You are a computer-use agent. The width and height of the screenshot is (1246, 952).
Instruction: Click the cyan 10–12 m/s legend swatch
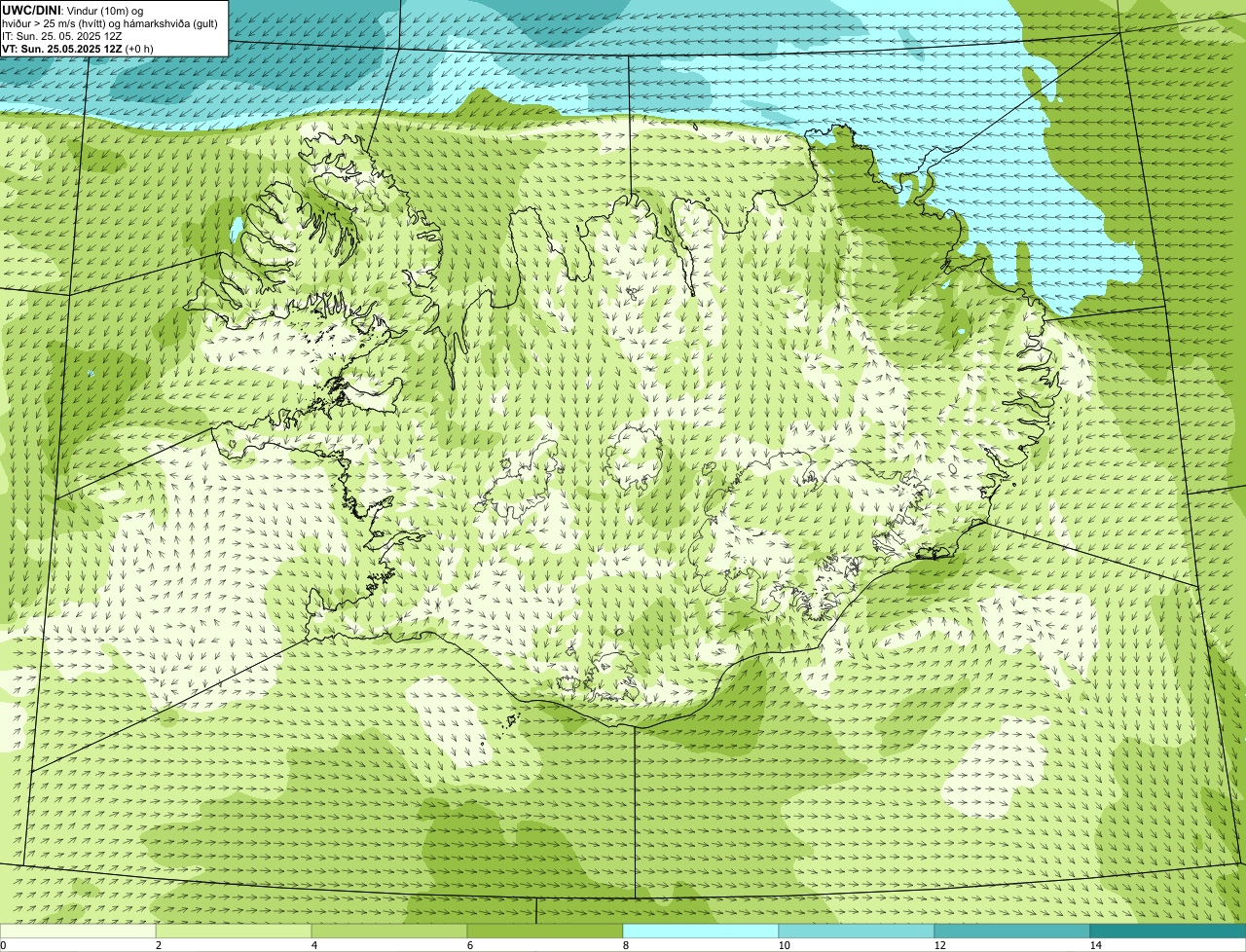pyautogui.click(x=857, y=932)
